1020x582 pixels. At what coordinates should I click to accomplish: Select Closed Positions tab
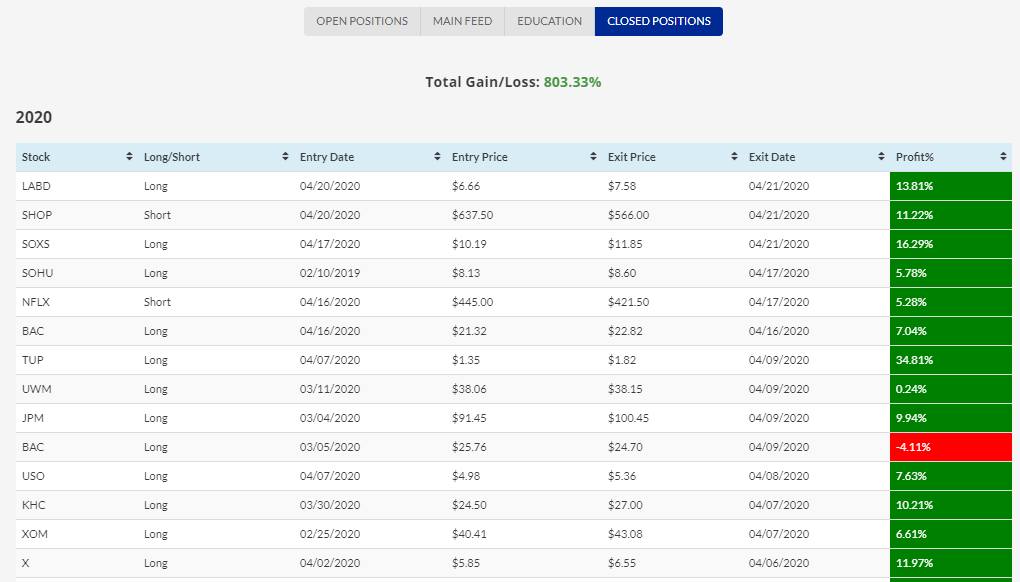coord(659,21)
